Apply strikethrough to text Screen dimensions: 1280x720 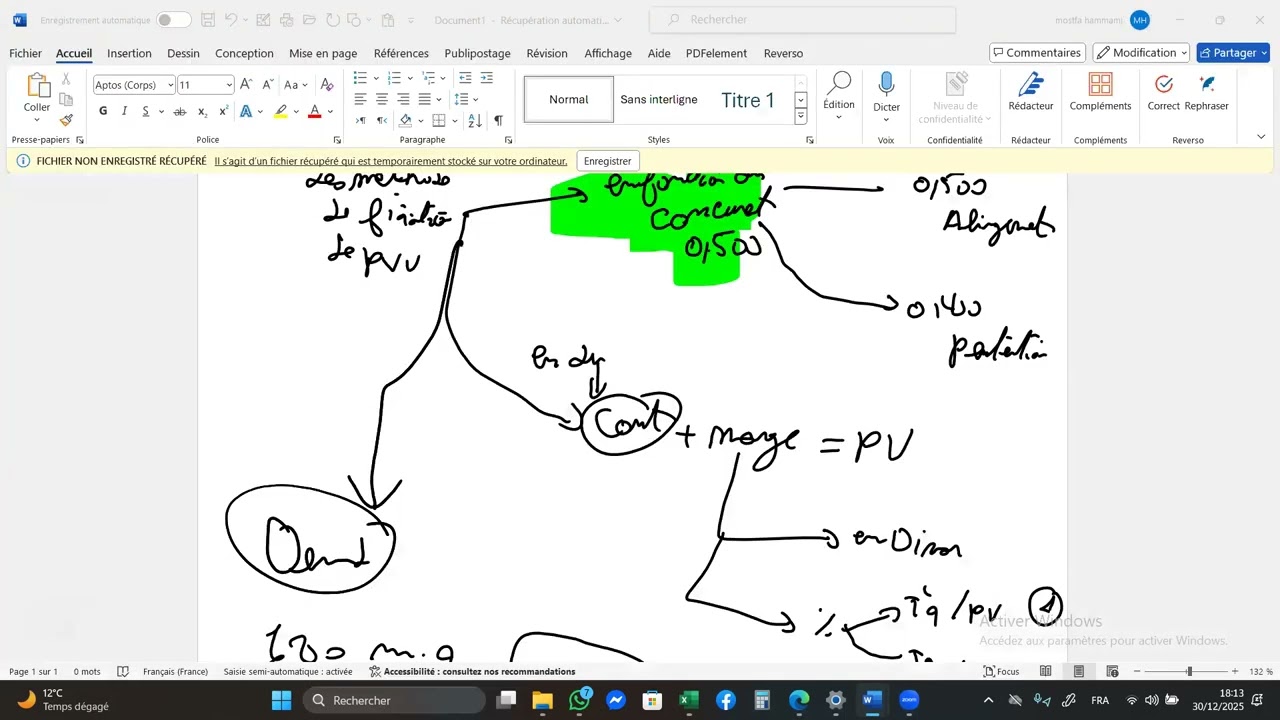(180, 111)
